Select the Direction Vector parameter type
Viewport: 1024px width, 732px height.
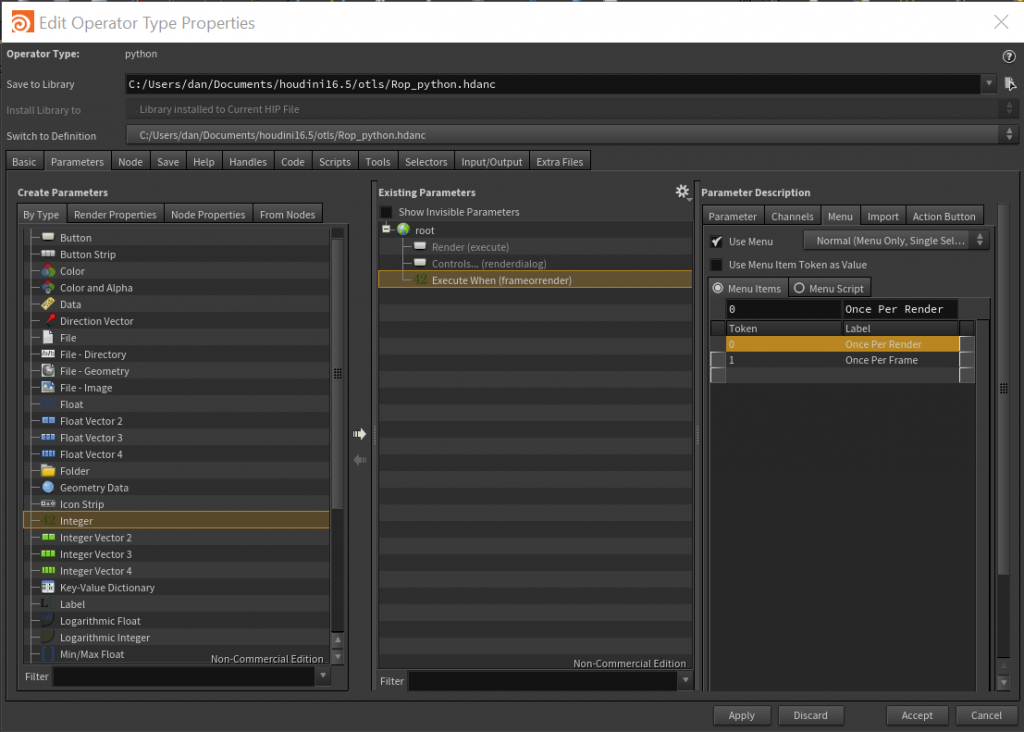click(97, 321)
